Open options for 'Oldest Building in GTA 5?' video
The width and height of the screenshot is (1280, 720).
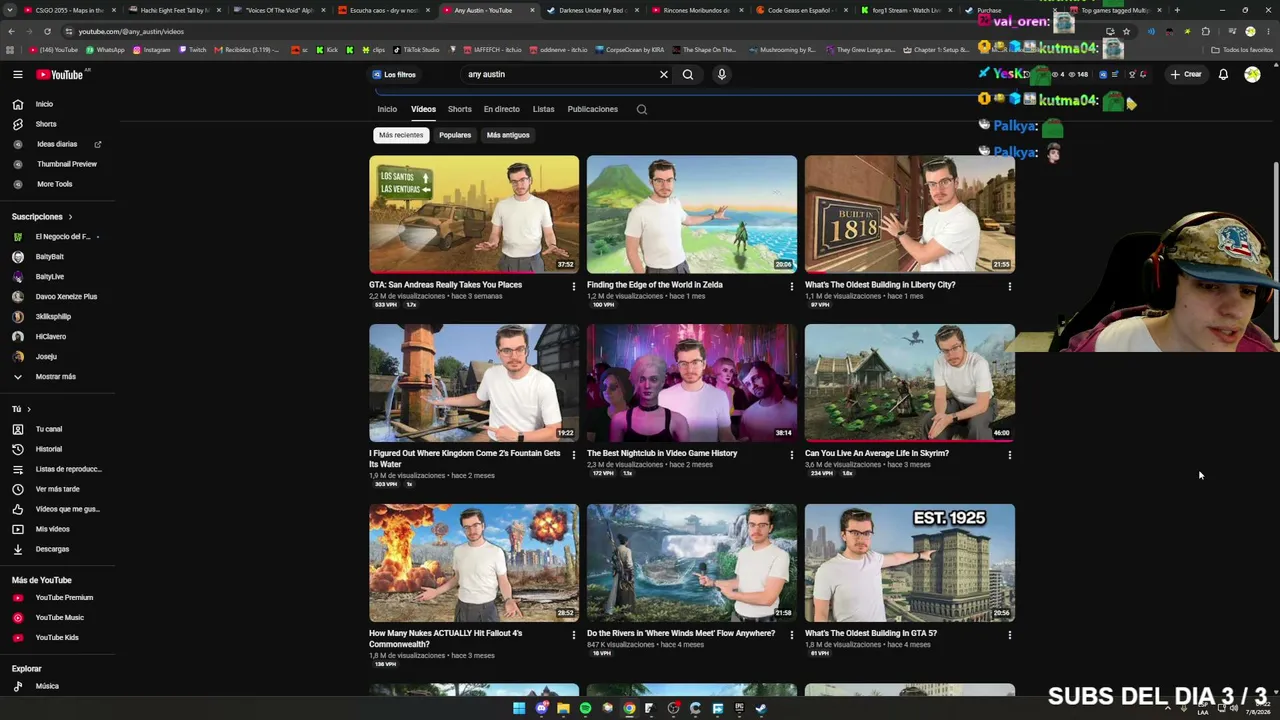(1010, 635)
